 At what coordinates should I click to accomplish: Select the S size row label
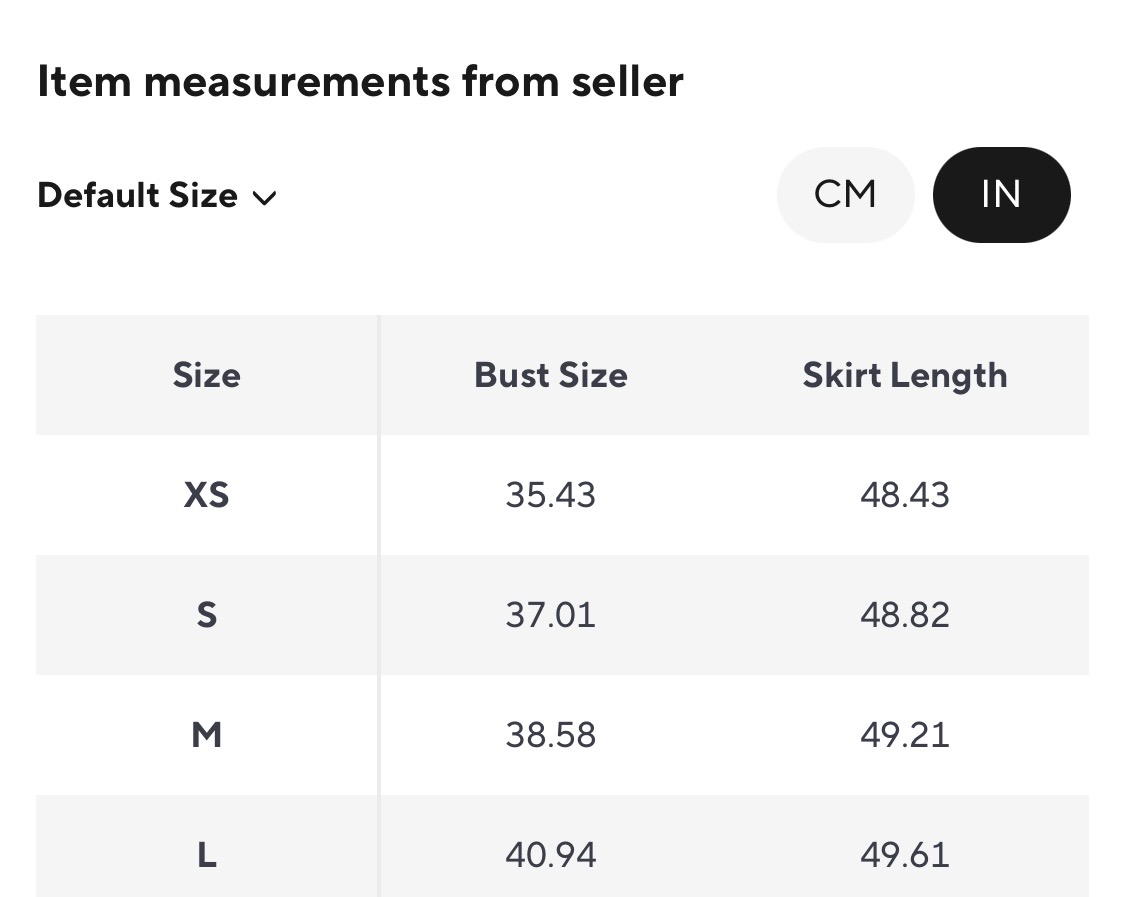[206, 615]
